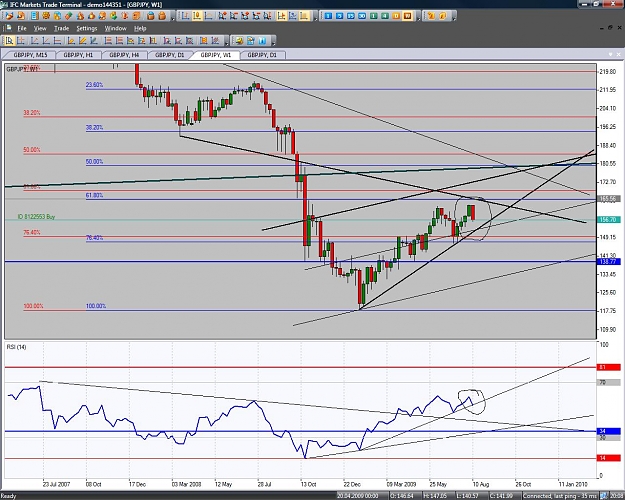Viewport: 625px width, 500px height.
Task: Select the 30-minute timeframe button
Action: 362,16
